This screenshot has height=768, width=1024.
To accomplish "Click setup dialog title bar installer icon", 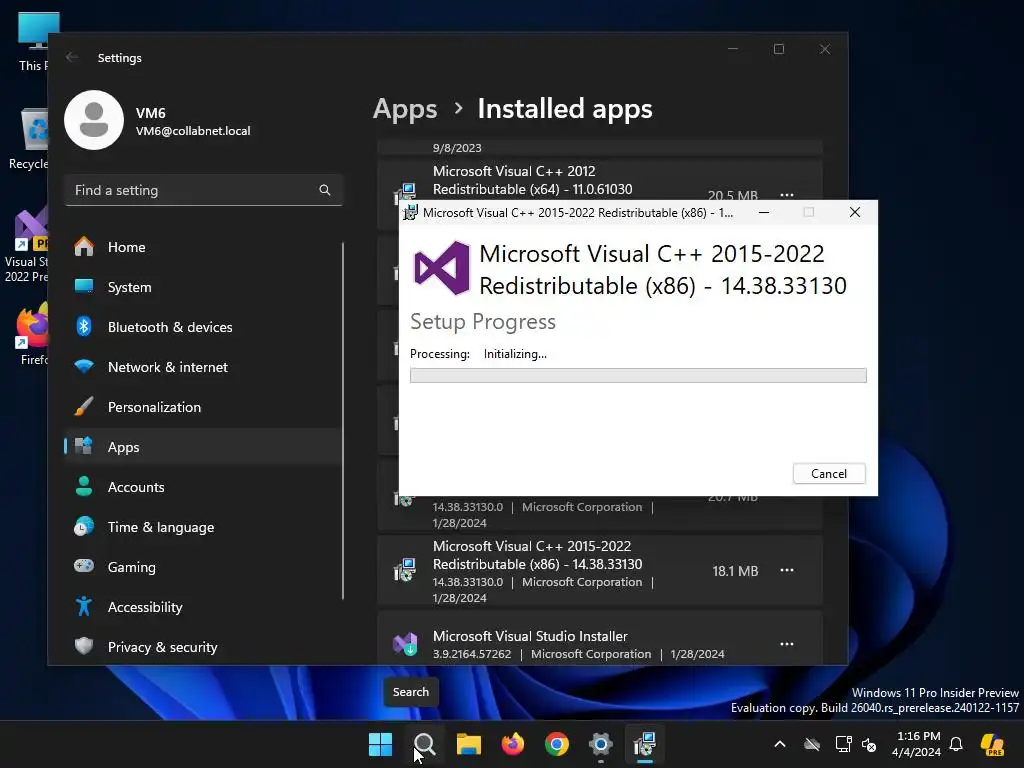I will point(410,212).
